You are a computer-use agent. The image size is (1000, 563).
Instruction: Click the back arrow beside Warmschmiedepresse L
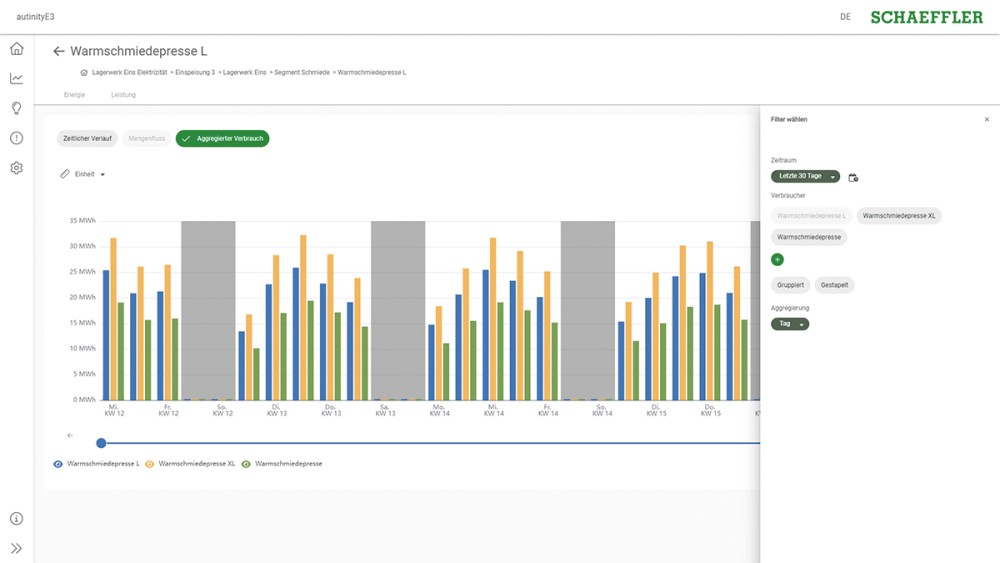point(59,51)
